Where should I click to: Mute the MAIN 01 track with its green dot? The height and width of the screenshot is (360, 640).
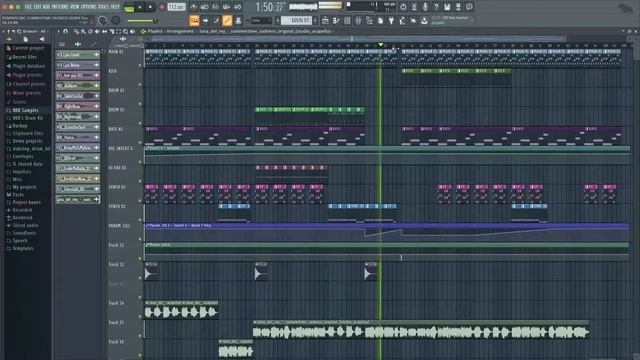pyautogui.click(x=140, y=65)
